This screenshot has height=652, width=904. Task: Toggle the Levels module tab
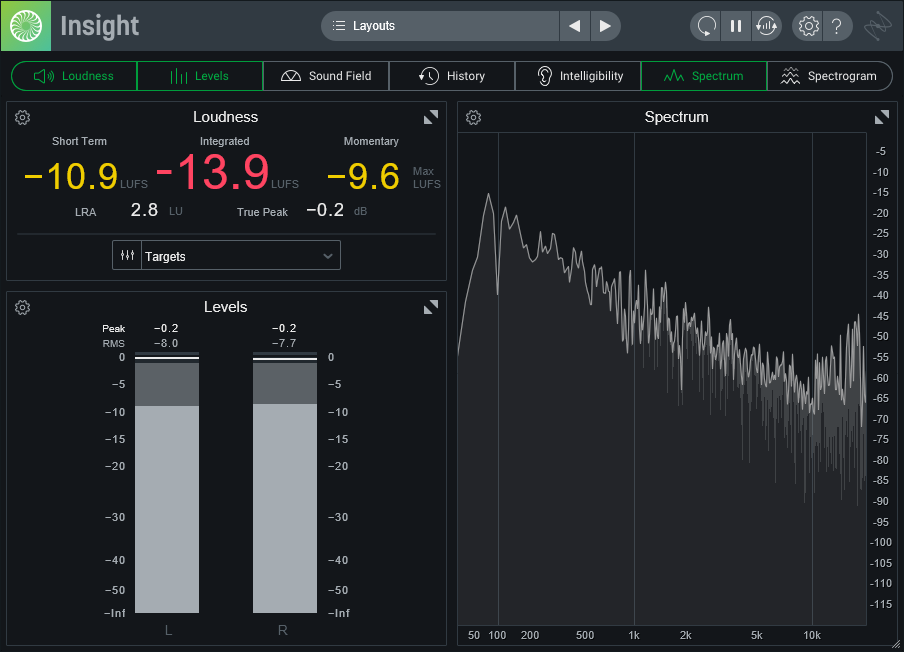pyautogui.click(x=200, y=76)
